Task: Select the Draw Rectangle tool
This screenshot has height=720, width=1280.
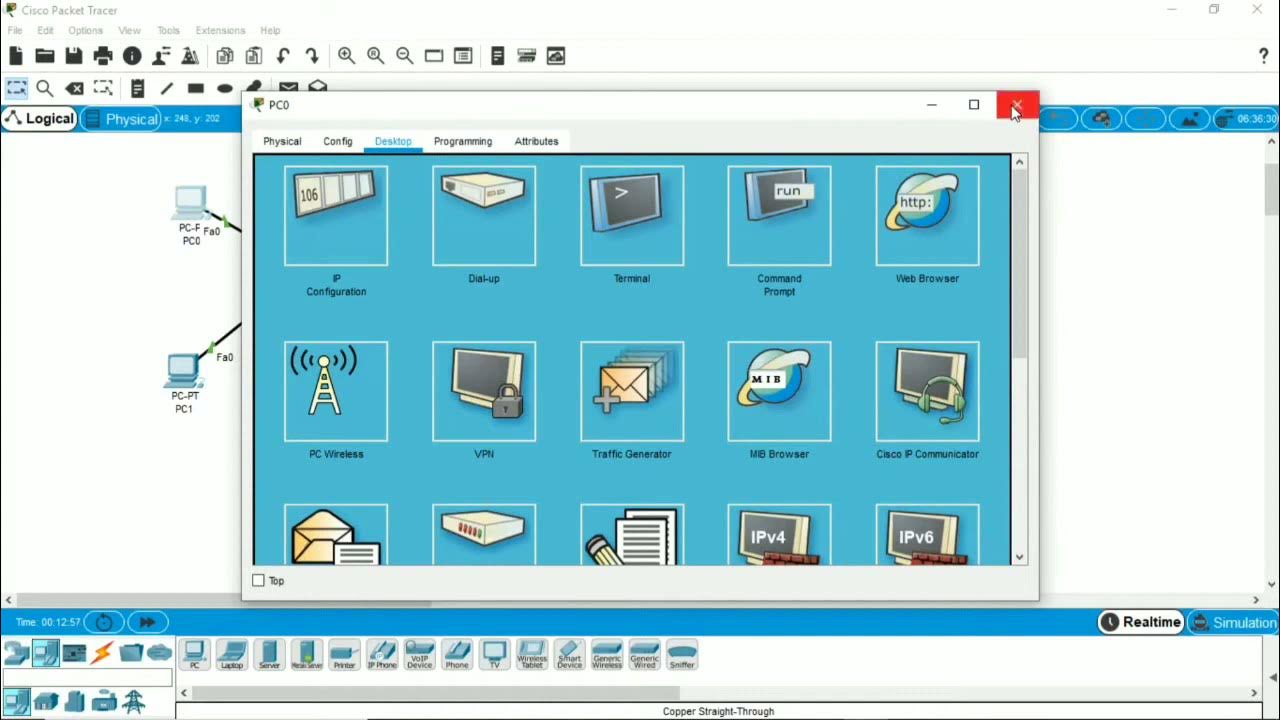Action: [196, 88]
